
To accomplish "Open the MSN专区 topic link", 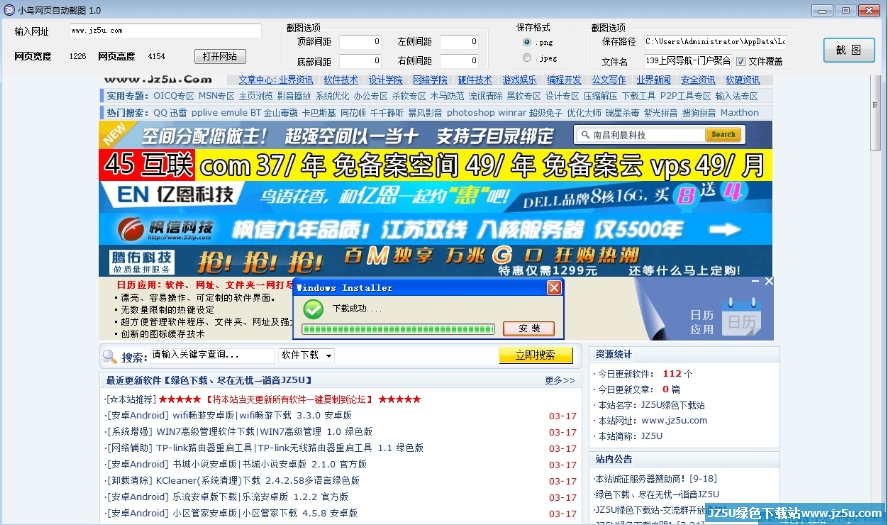I will point(216,96).
